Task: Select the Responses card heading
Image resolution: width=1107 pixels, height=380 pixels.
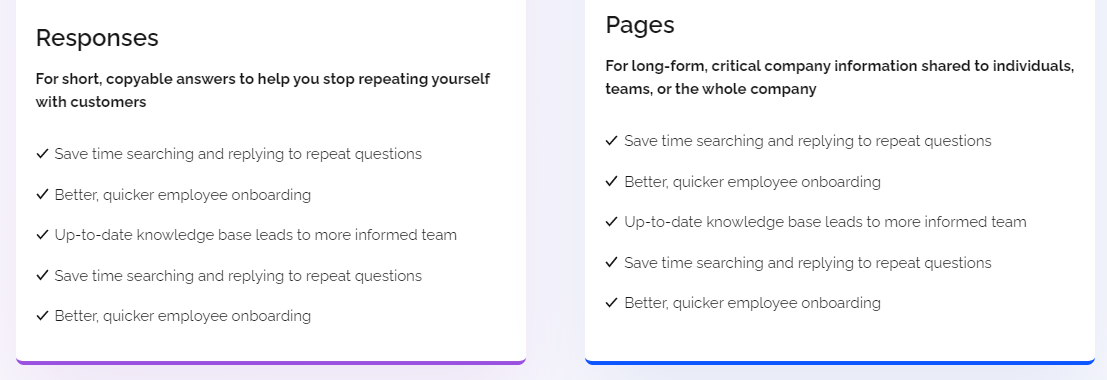Action: tap(97, 38)
